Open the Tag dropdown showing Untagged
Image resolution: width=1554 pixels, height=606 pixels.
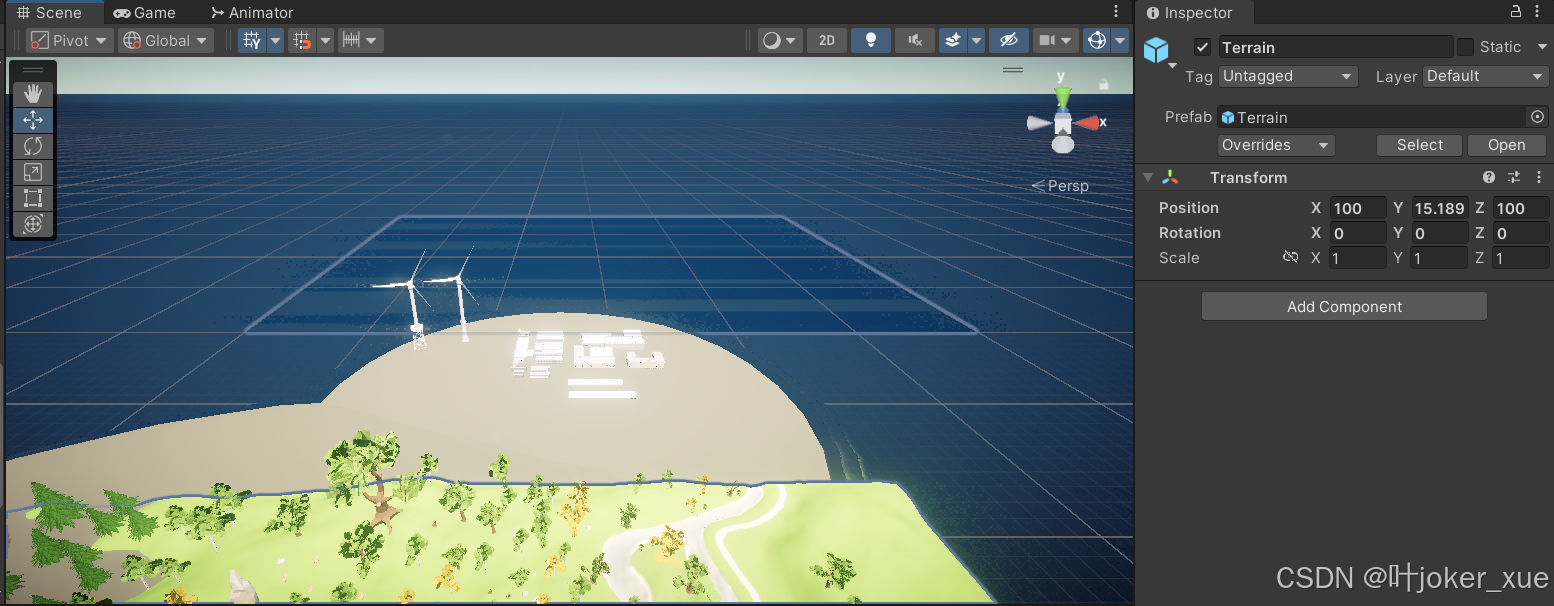coord(1287,76)
